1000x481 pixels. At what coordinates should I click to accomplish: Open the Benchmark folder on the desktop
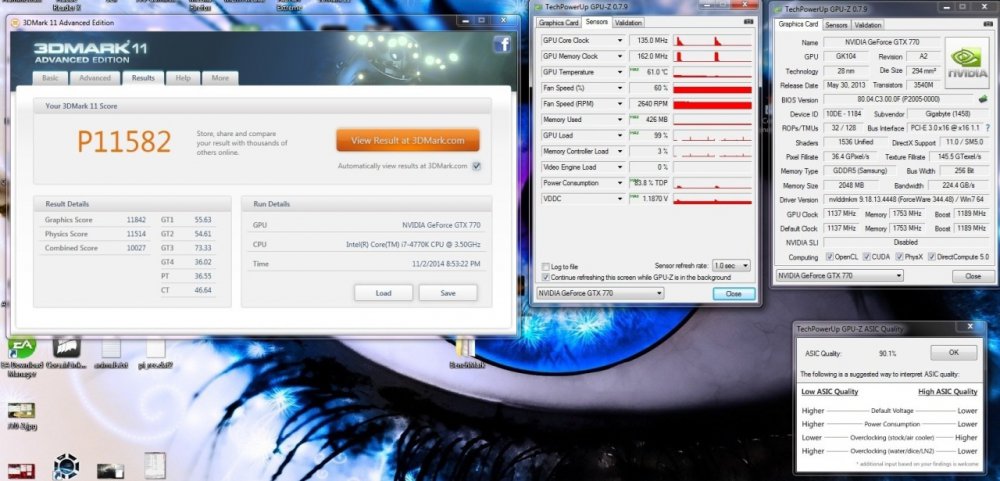(464, 348)
